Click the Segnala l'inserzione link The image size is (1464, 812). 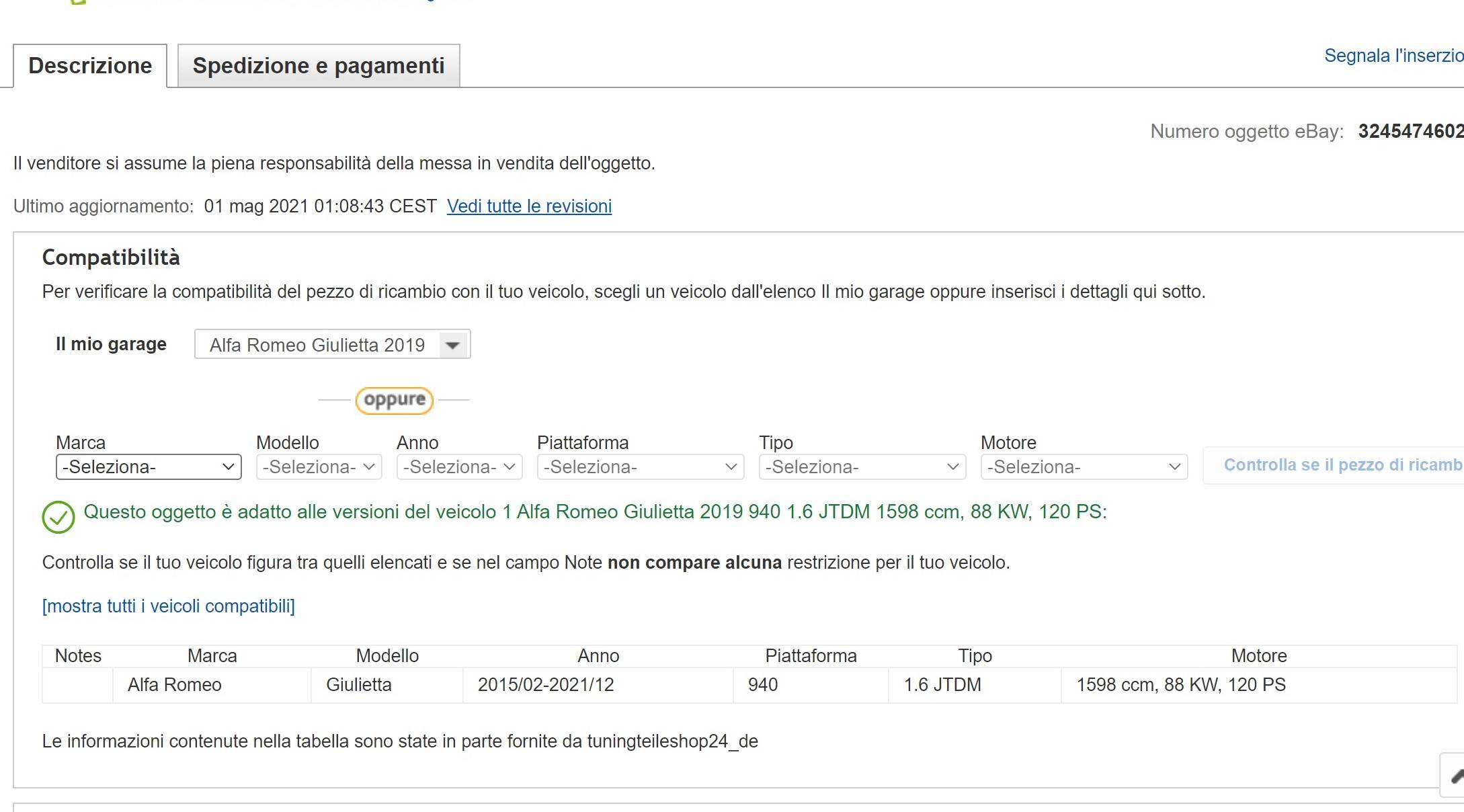coord(1394,55)
